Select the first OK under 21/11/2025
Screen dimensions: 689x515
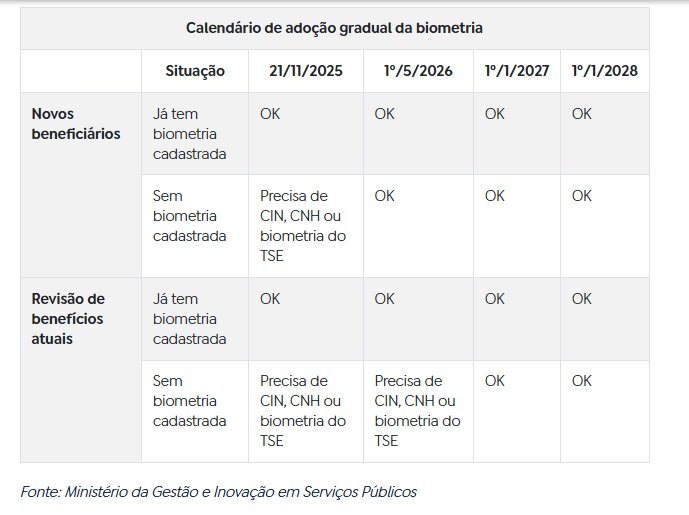270,114
